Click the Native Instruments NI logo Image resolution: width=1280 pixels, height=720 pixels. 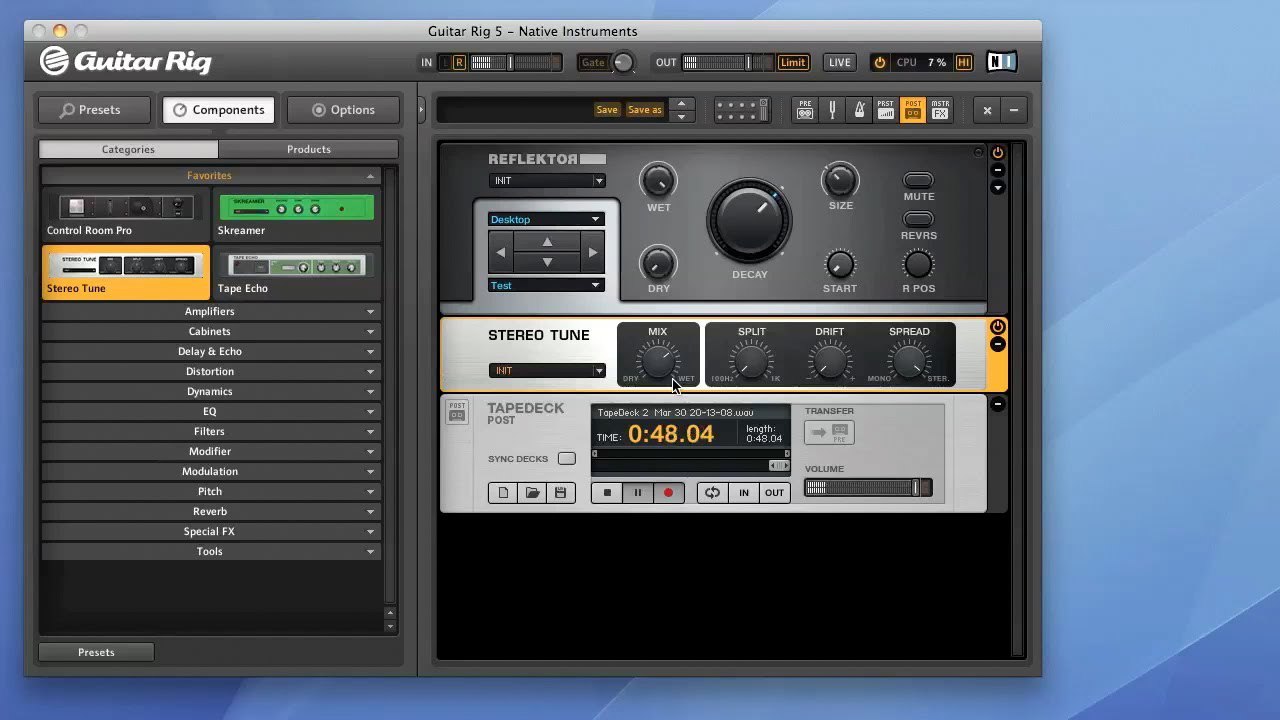tap(1001, 62)
